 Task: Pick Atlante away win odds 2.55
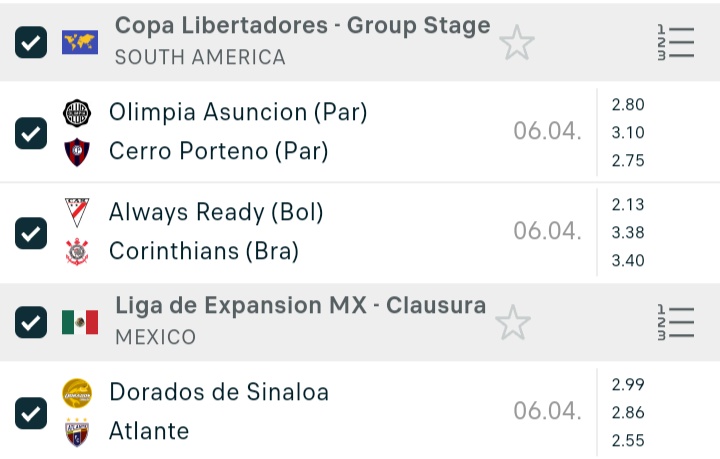pyautogui.click(x=628, y=440)
